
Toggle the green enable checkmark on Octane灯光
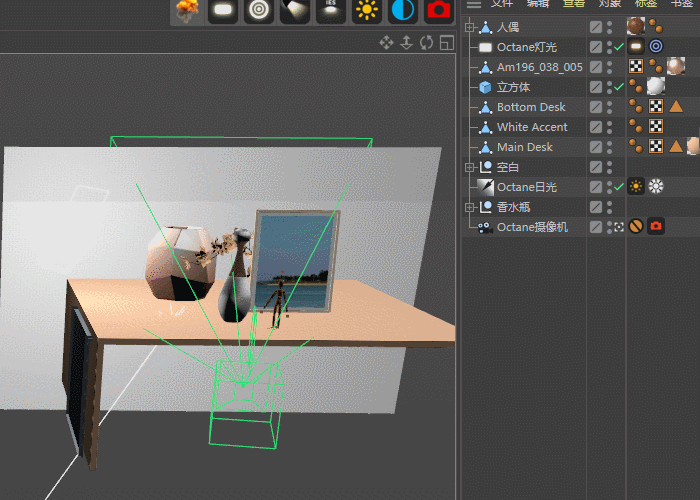click(x=619, y=47)
